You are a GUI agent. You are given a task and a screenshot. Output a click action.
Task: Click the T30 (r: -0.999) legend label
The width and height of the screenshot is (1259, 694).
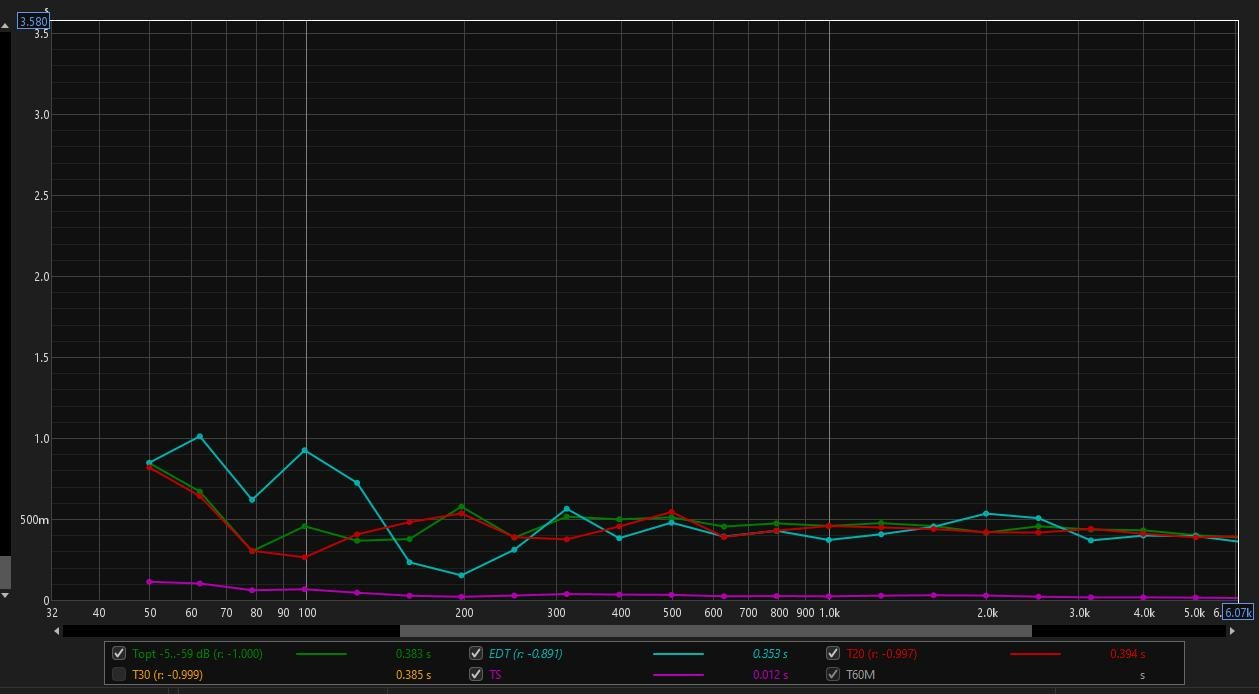(x=168, y=675)
